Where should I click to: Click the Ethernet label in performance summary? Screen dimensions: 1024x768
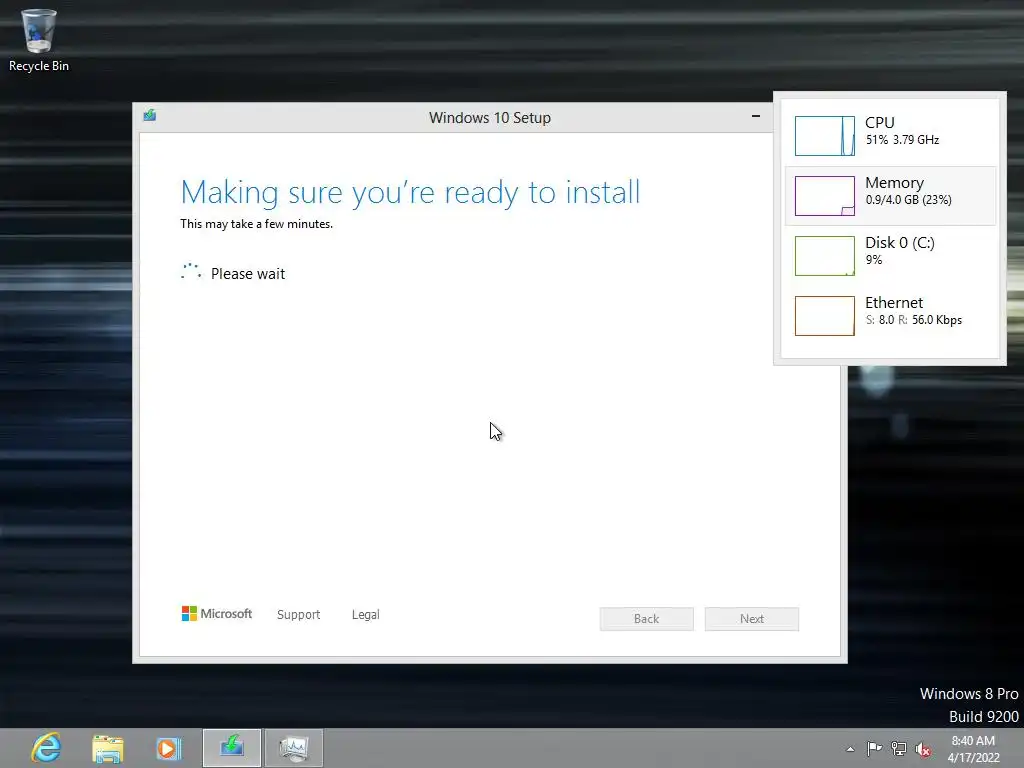[894, 303]
